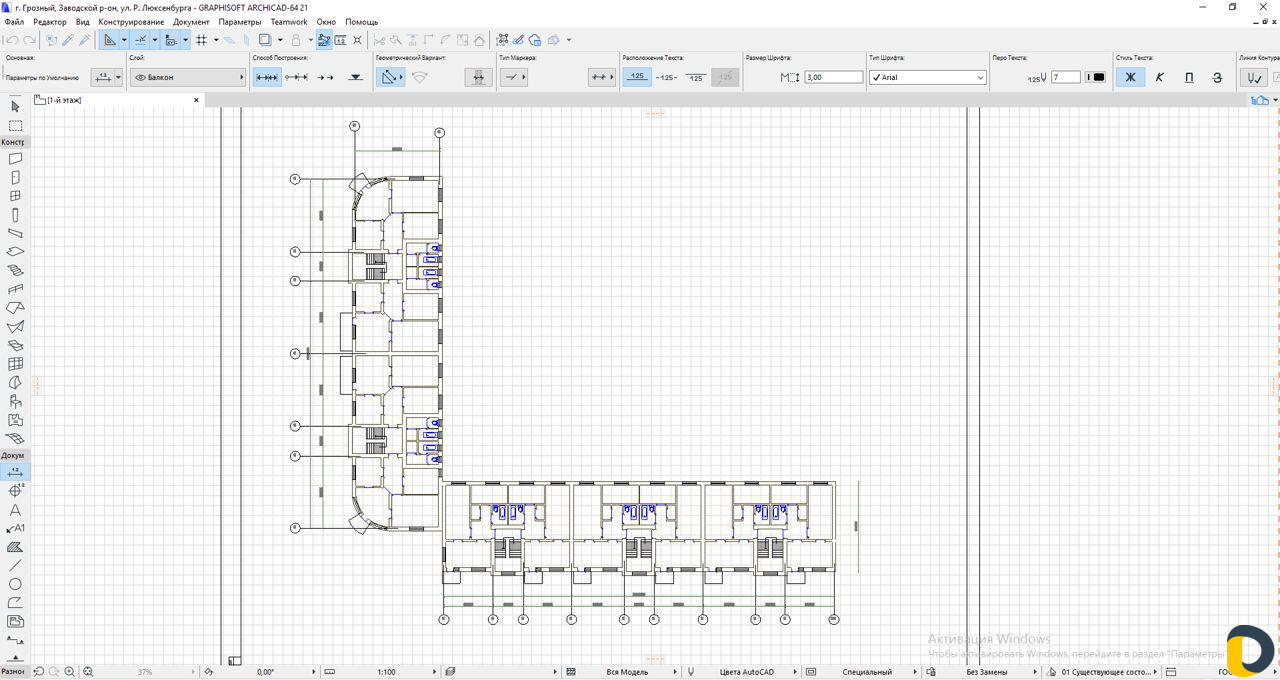The image size is (1280, 680).
Task: Select the Door tool in toolbox
Action: (15, 178)
